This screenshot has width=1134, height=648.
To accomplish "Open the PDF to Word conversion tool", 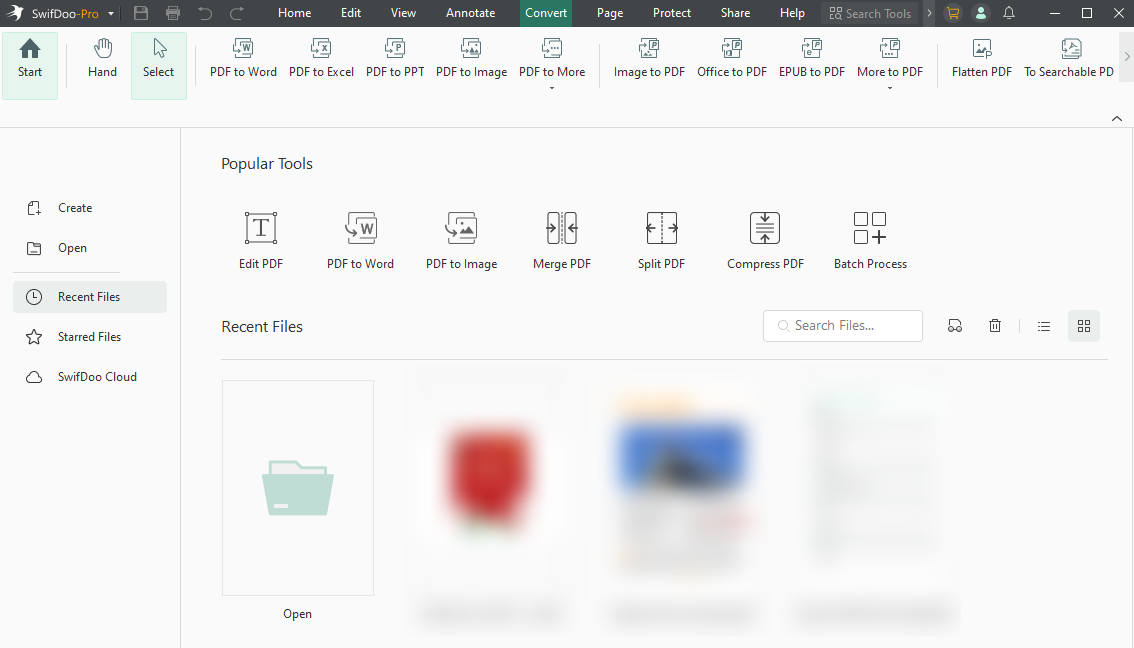I will pos(243,60).
